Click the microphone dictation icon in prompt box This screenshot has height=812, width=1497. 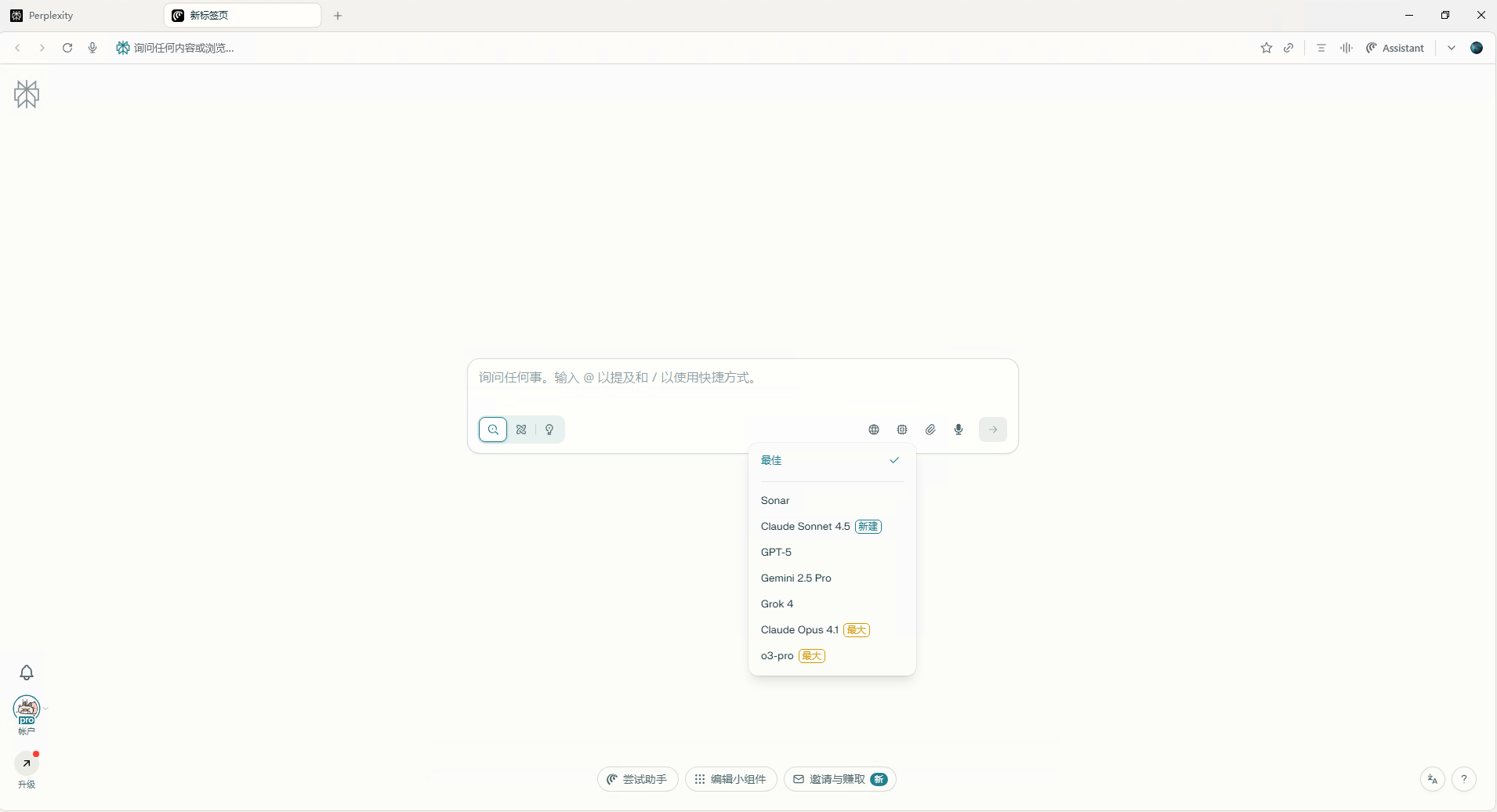pyautogui.click(x=959, y=430)
